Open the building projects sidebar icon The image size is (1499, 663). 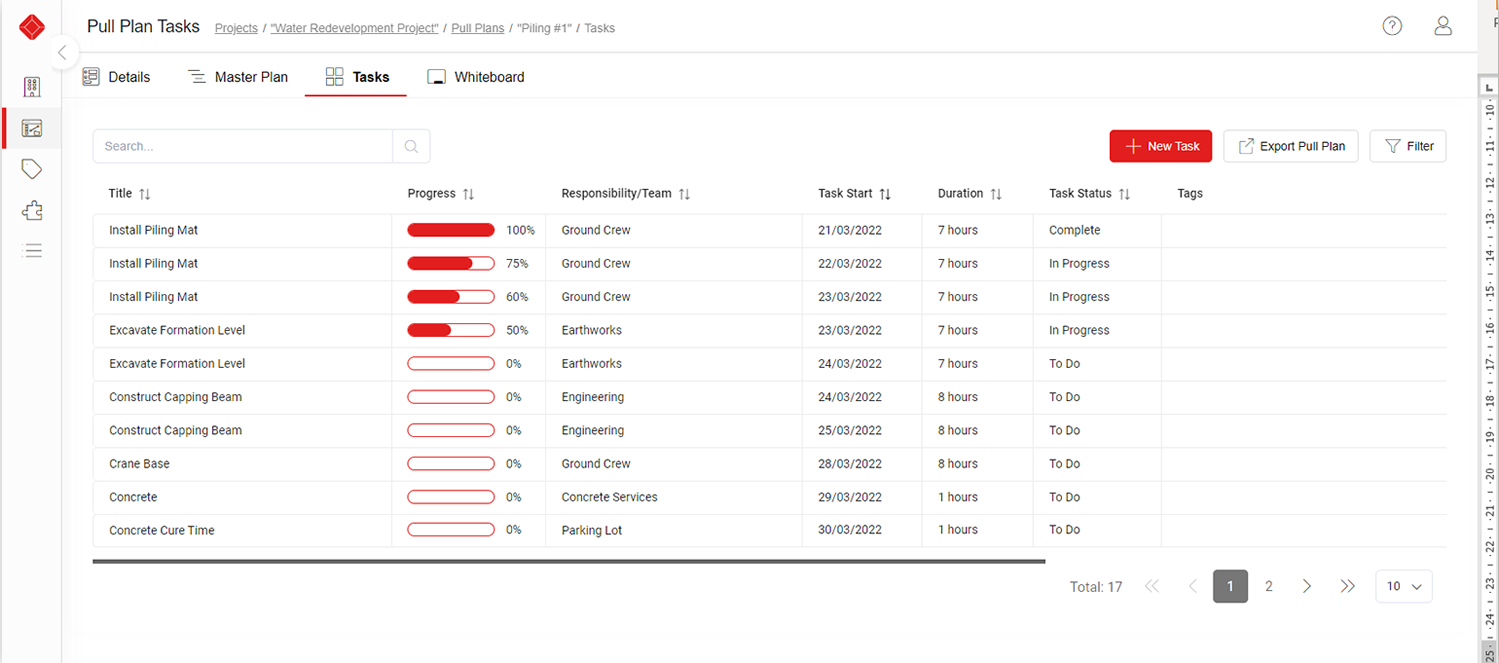[32, 87]
